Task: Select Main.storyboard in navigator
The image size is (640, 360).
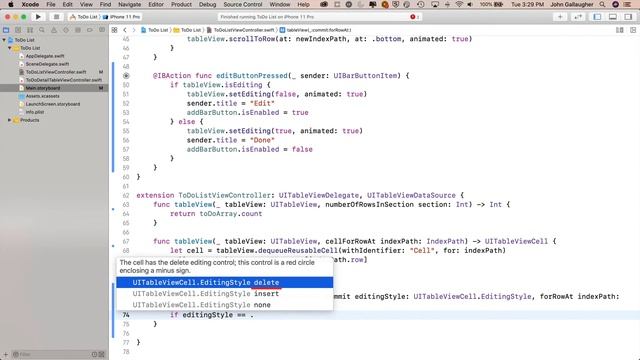Action: tap(42, 88)
